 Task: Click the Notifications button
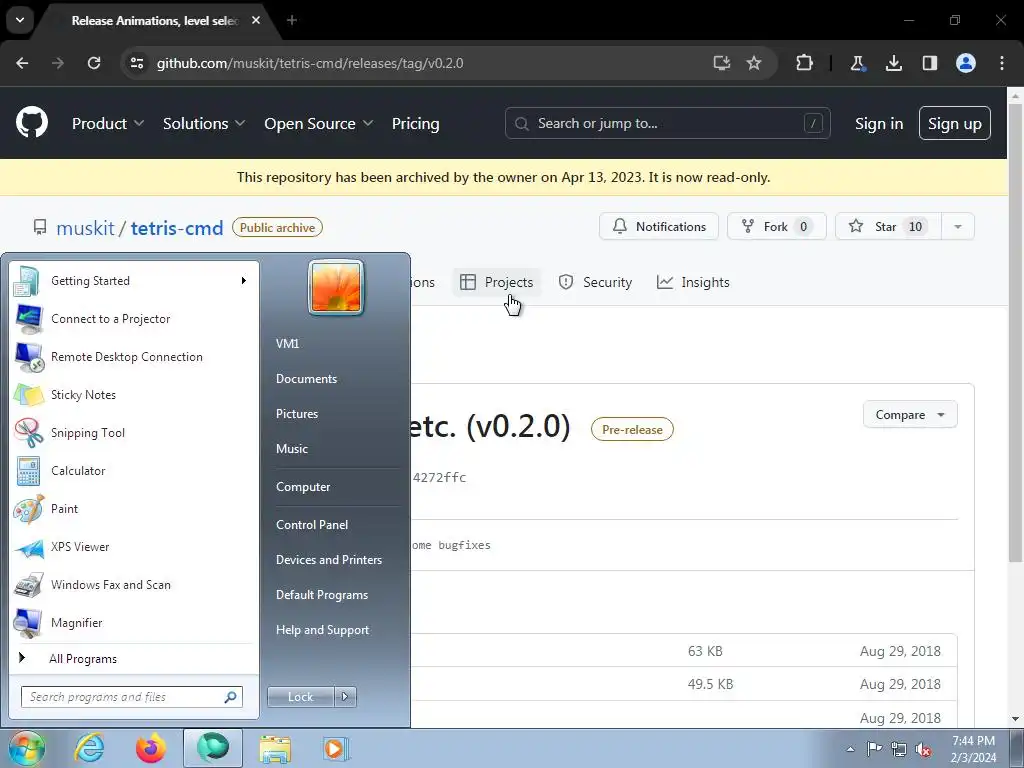pos(659,227)
